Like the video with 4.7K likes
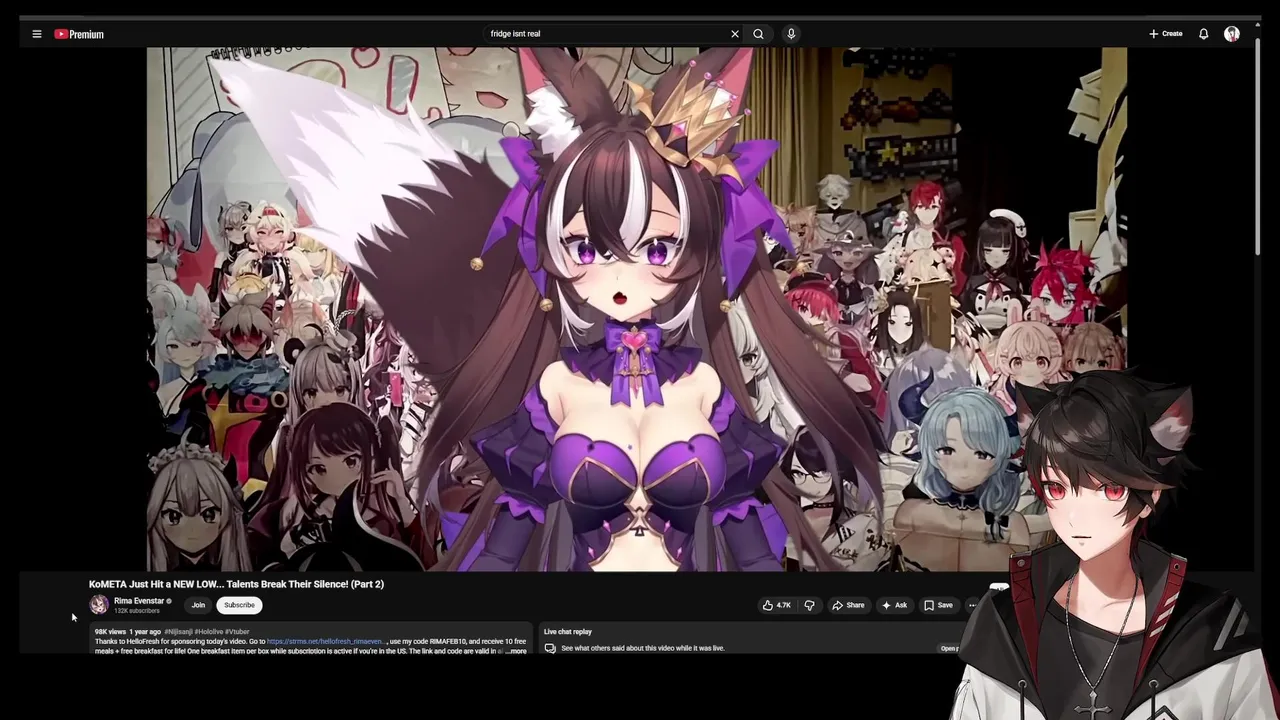Viewport: 1280px width, 720px height. click(x=777, y=605)
